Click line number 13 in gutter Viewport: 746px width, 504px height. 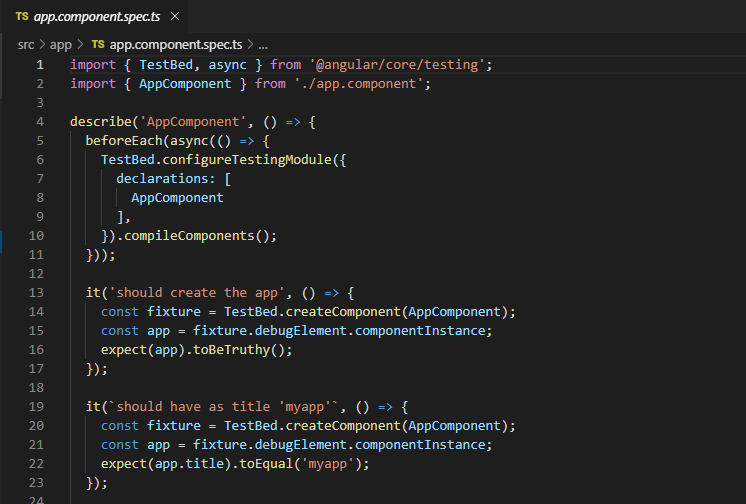coord(36,293)
